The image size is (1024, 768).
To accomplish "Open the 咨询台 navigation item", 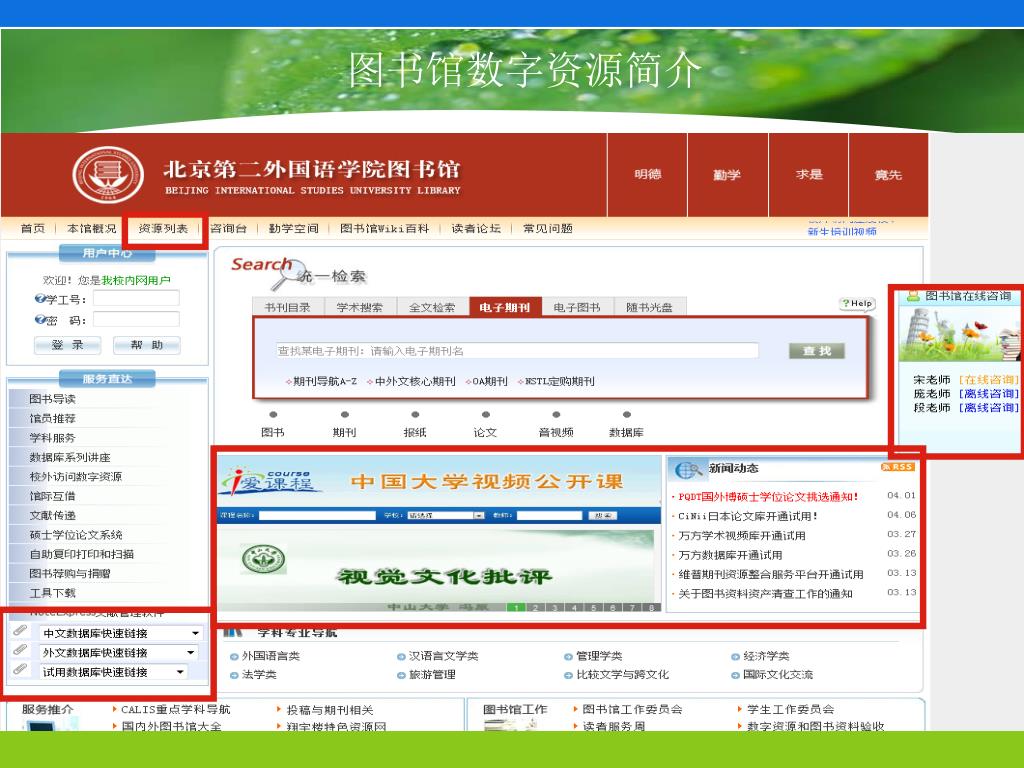I will [x=229, y=229].
